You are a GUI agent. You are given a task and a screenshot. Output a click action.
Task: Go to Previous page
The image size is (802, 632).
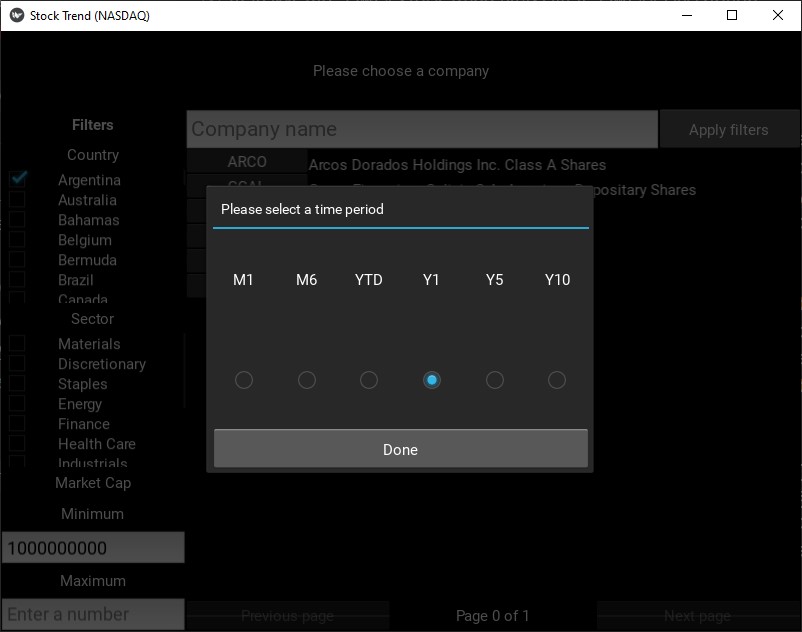[287, 616]
